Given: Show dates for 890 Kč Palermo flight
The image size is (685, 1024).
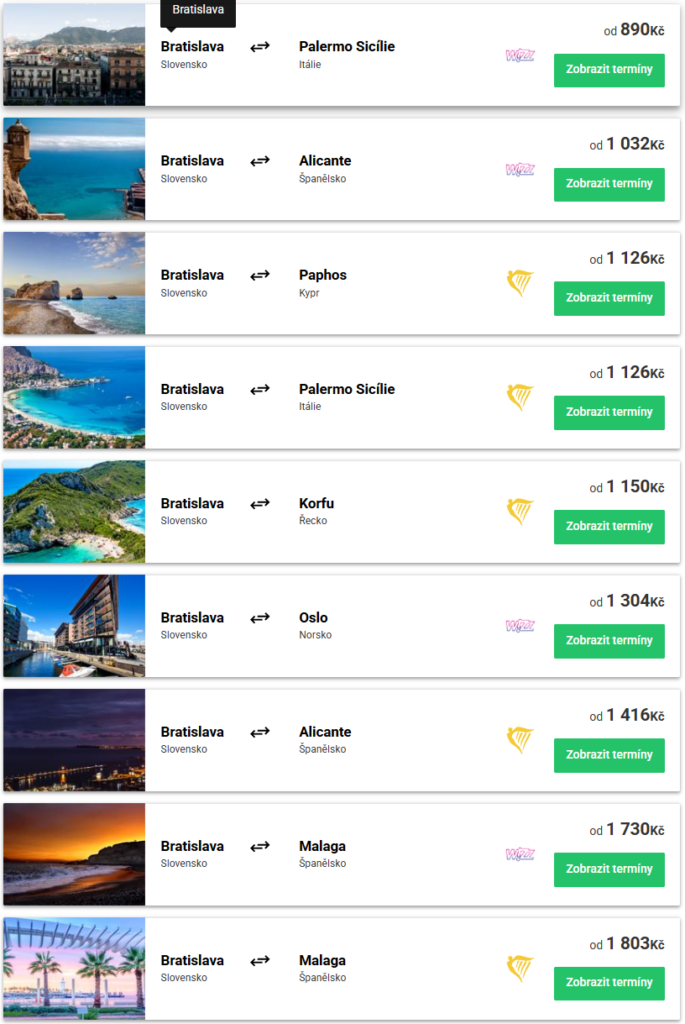Looking at the screenshot, I should click(x=609, y=70).
